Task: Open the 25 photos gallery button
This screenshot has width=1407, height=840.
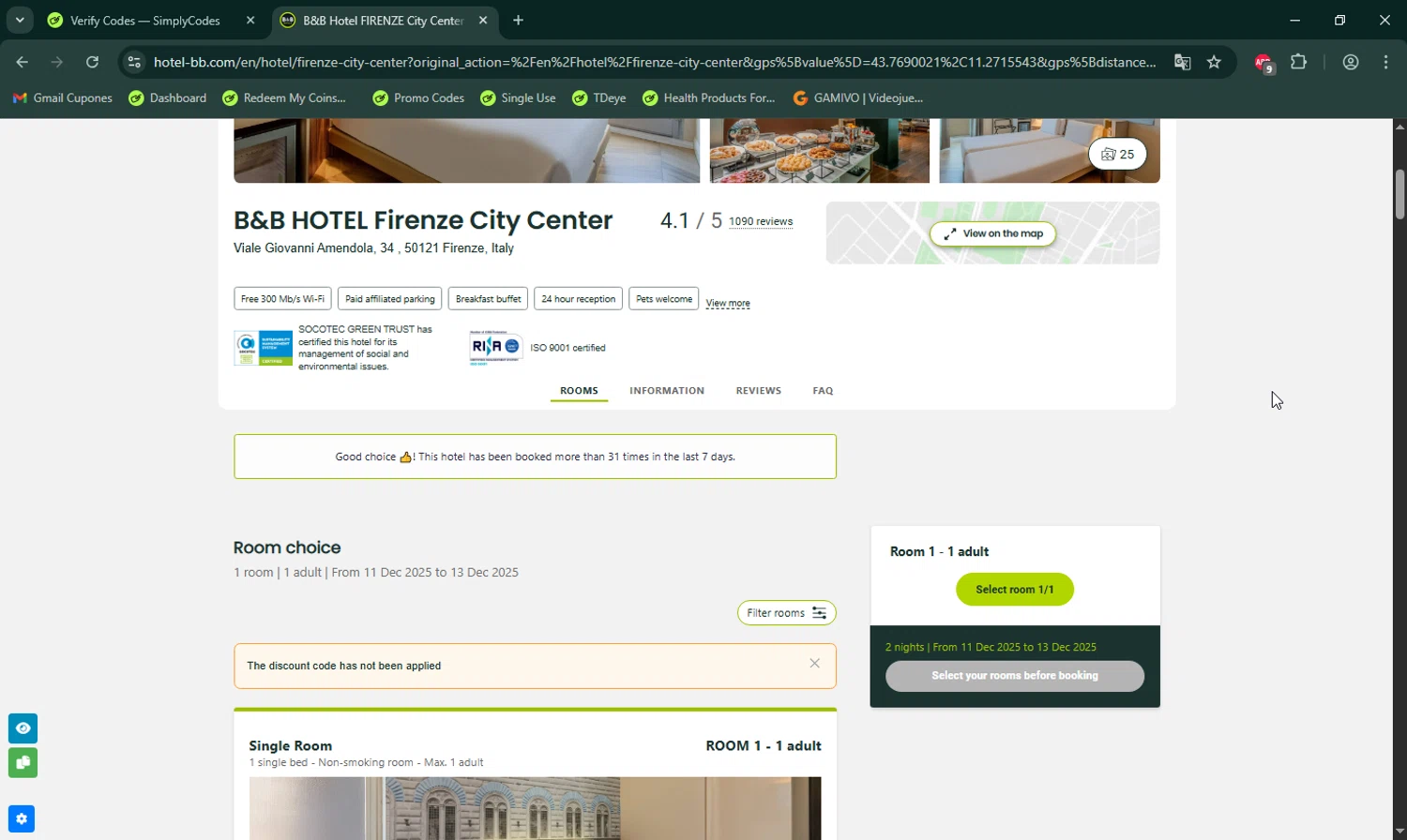Action: (1117, 154)
